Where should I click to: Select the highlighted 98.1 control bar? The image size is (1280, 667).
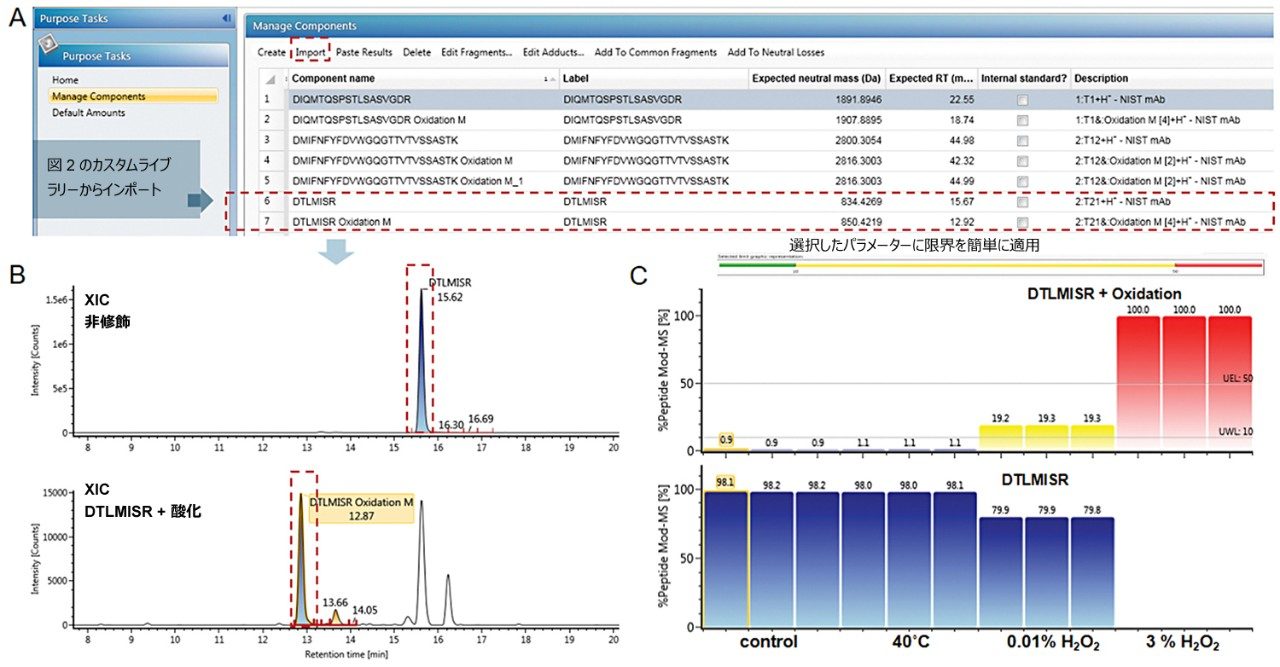coord(725,559)
